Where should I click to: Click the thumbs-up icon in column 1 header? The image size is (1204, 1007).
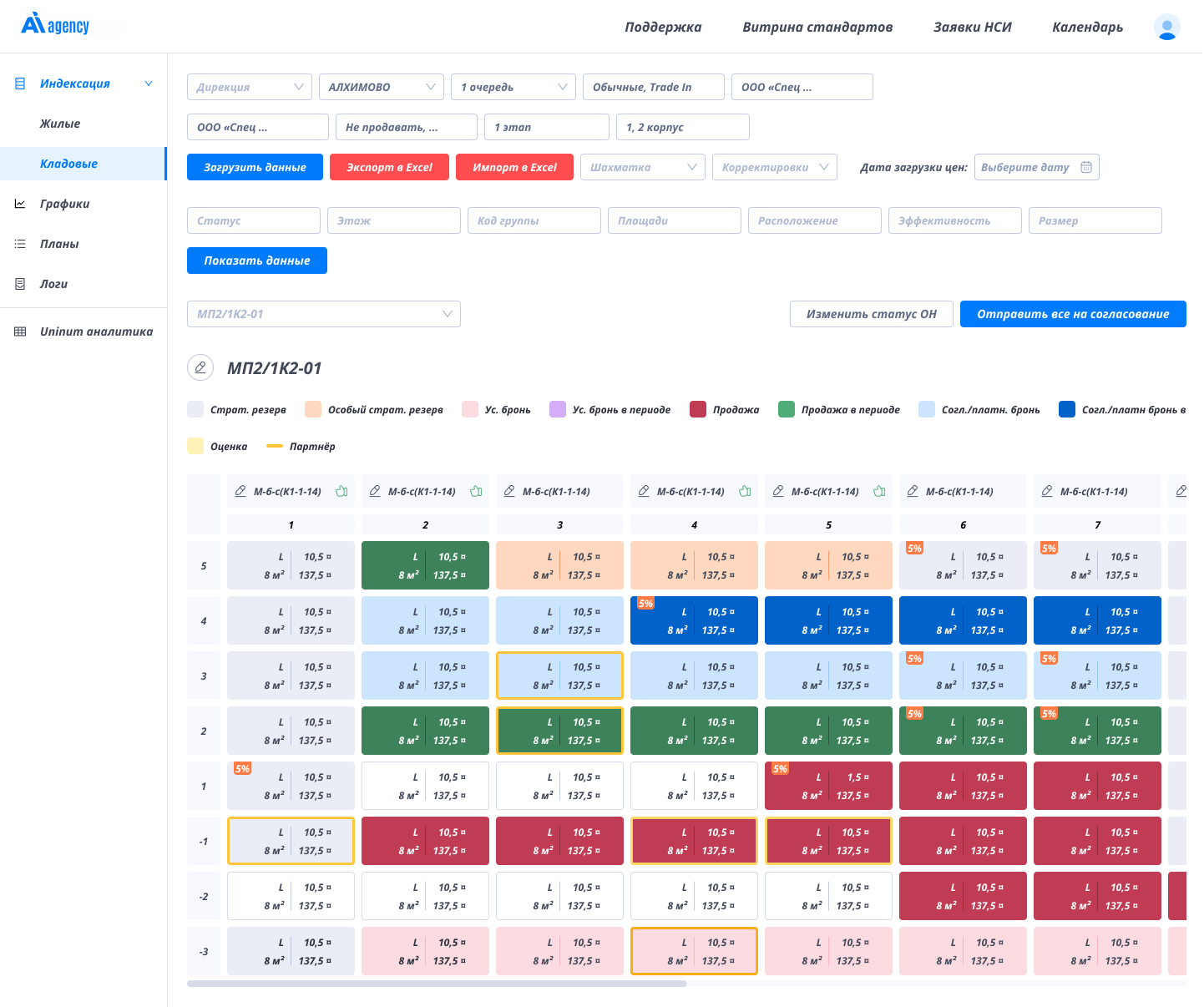pyautogui.click(x=341, y=492)
